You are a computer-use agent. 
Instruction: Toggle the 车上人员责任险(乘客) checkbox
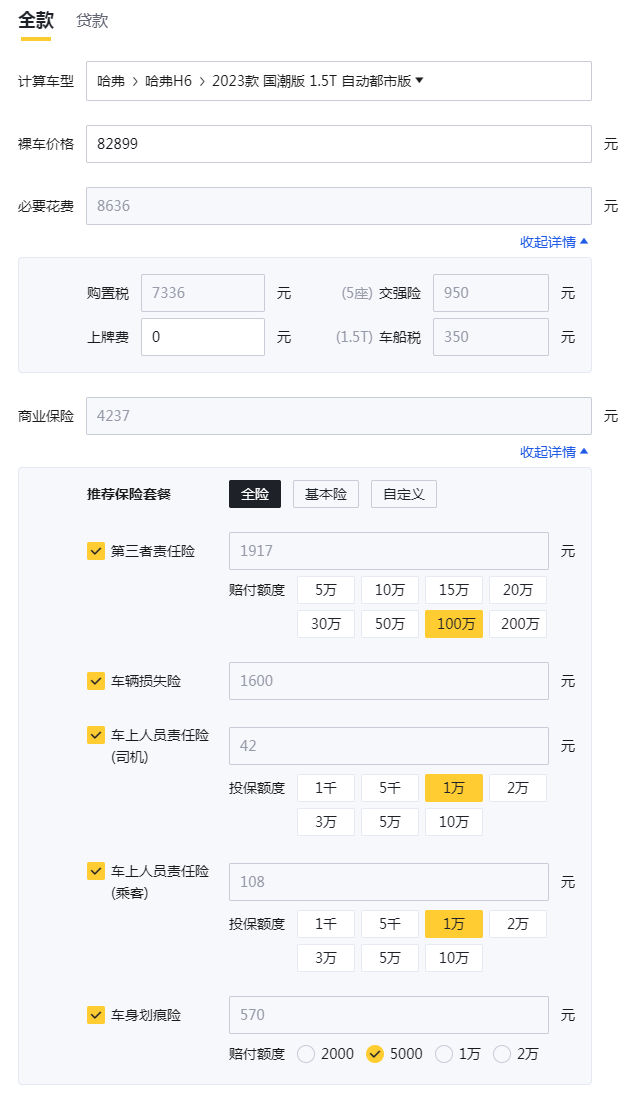click(96, 872)
